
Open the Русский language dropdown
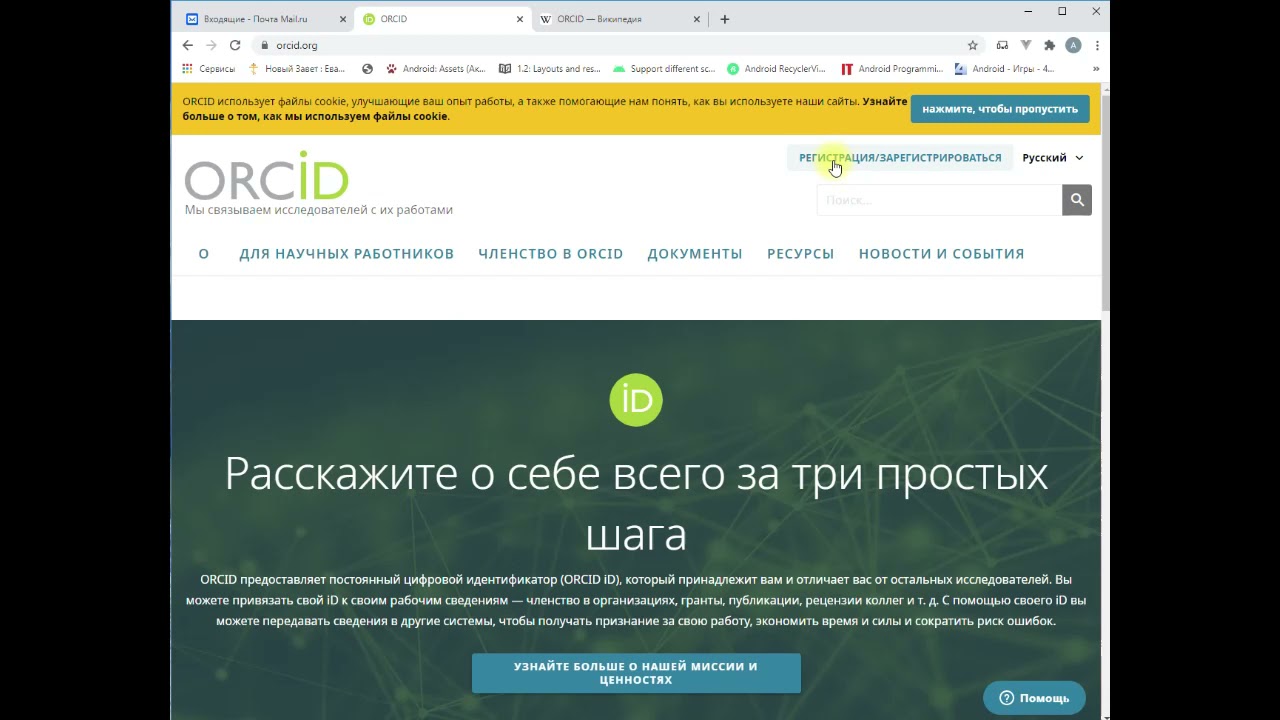click(x=1053, y=158)
